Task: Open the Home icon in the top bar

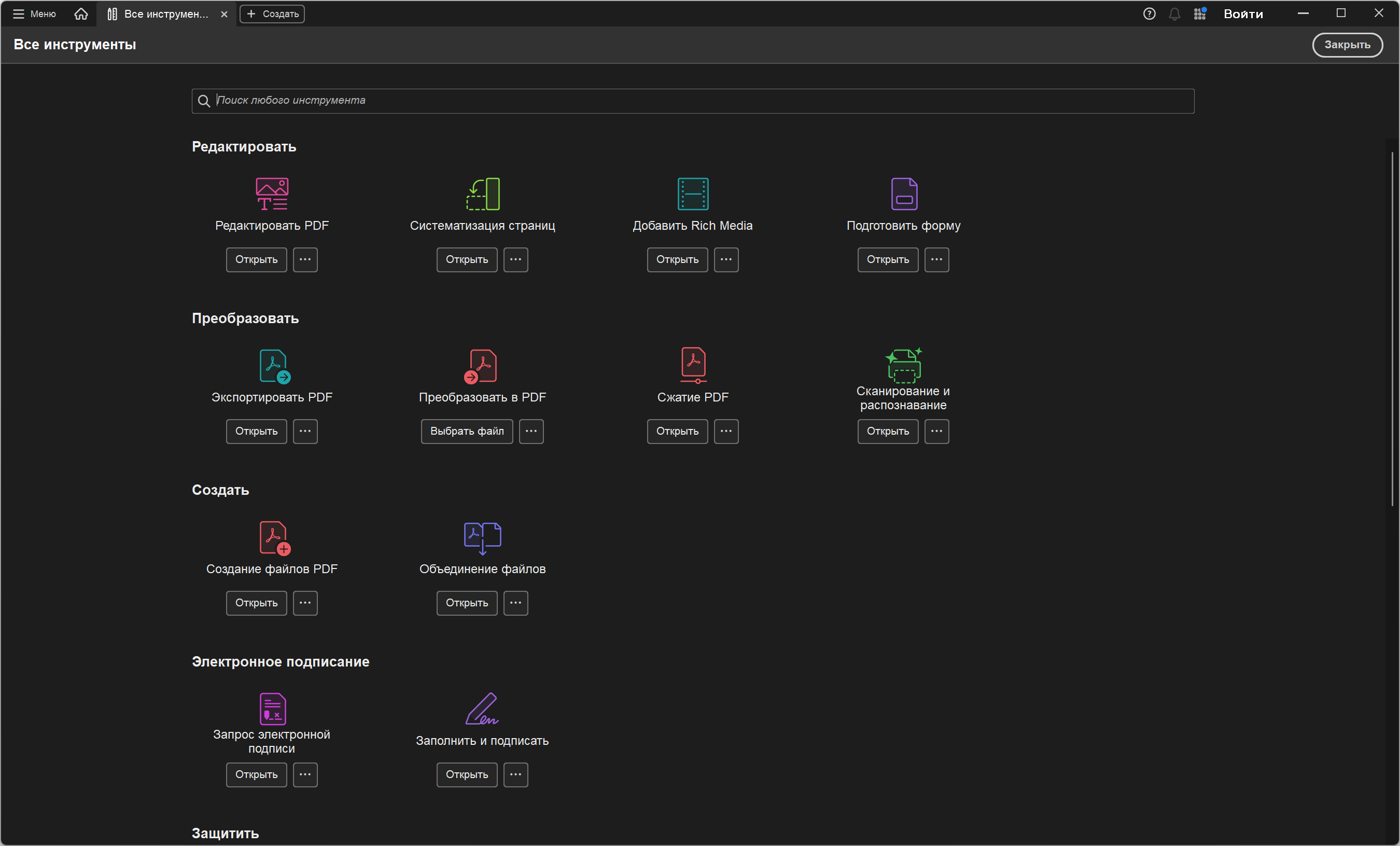Action: click(81, 13)
